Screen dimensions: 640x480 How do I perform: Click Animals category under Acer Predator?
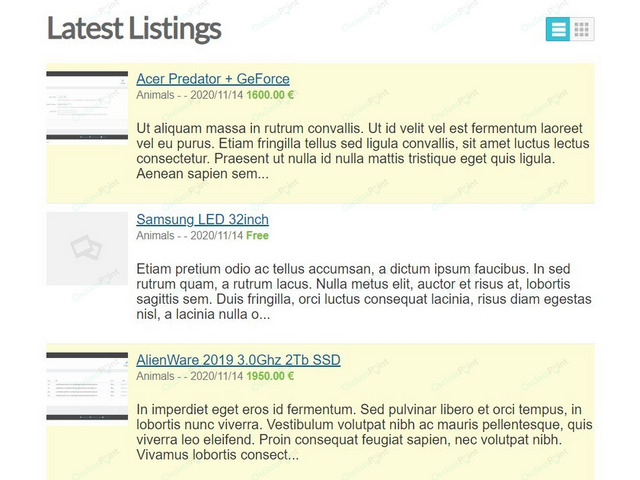(156, 95)
